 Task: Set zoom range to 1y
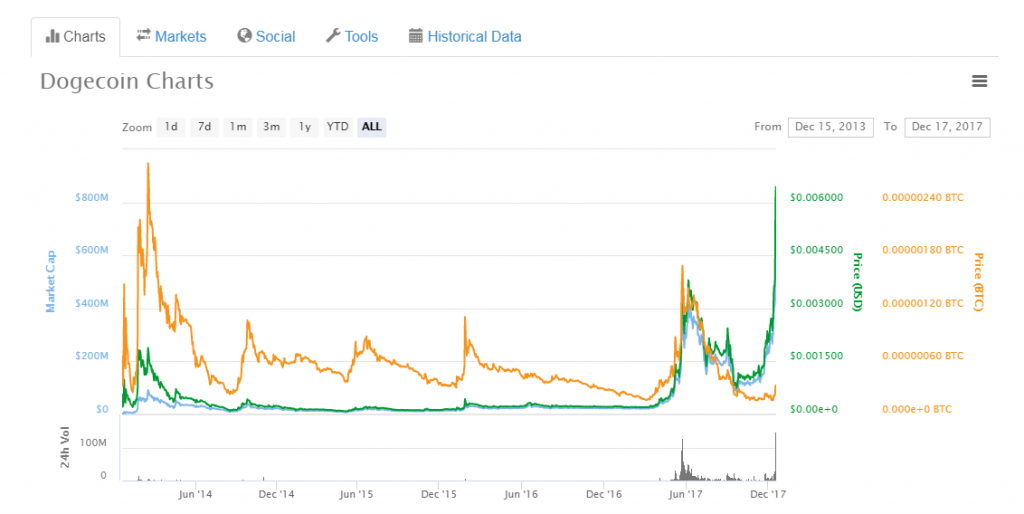(x=305, y=127)
